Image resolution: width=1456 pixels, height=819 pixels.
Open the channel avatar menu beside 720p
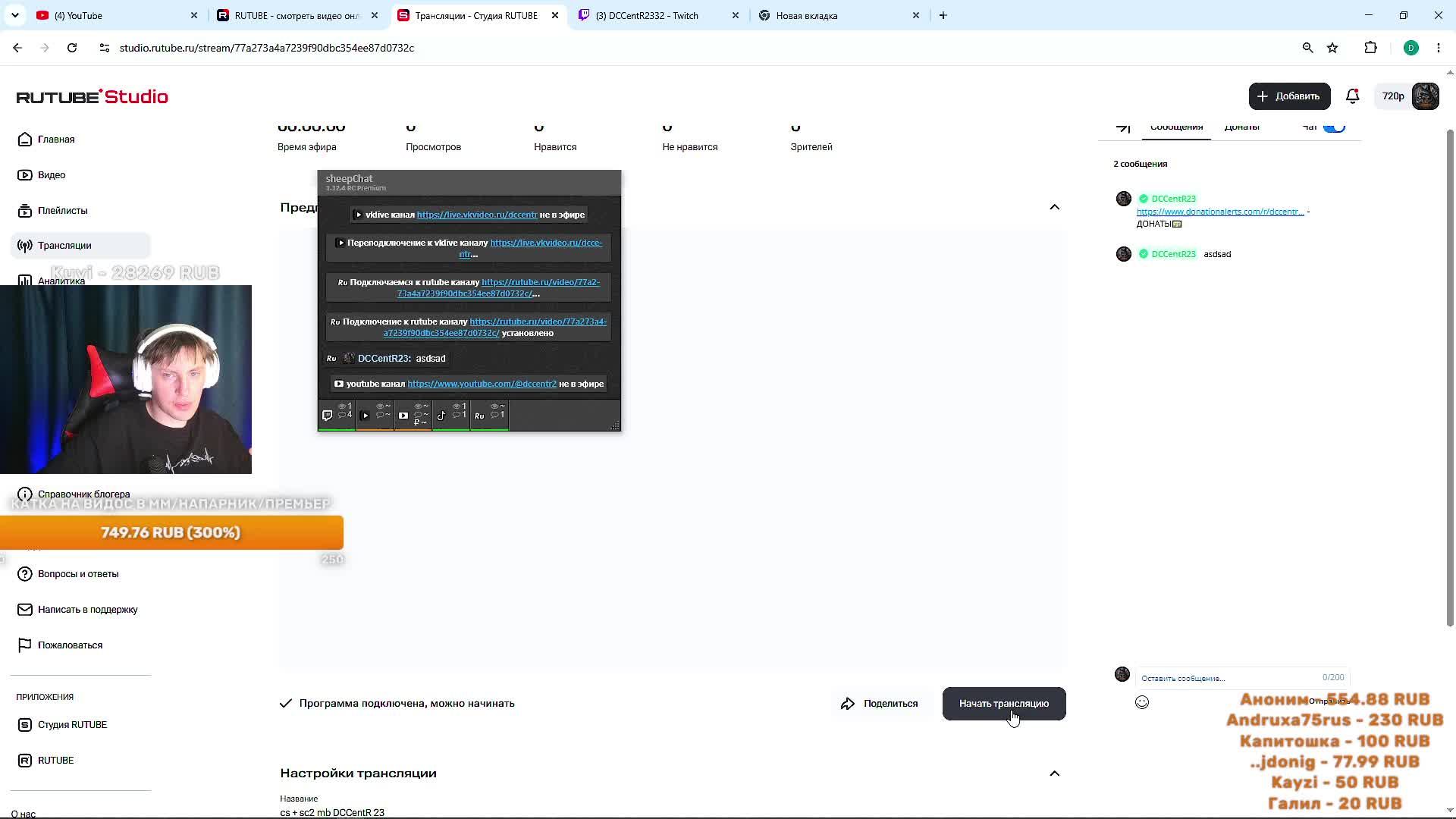[1426, 96]
